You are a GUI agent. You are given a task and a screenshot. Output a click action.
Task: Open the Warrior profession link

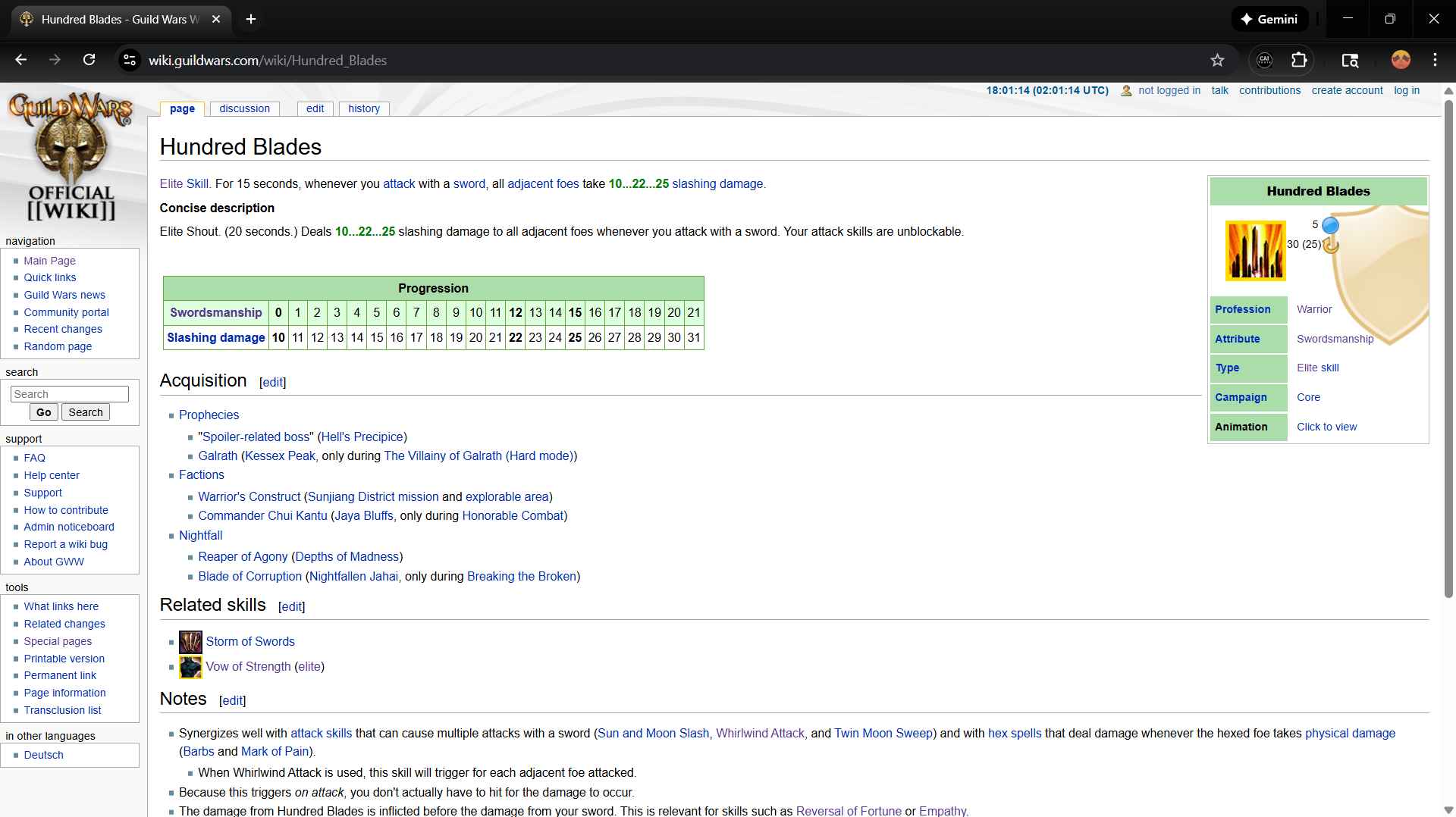1314,309
